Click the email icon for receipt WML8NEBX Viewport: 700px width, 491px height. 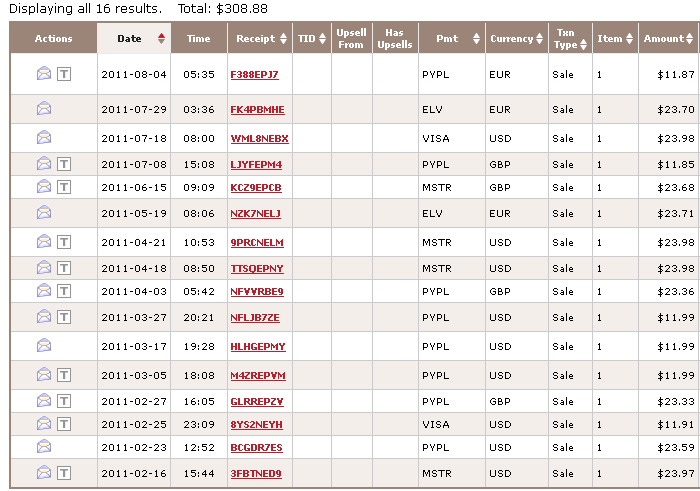(44, 137)
